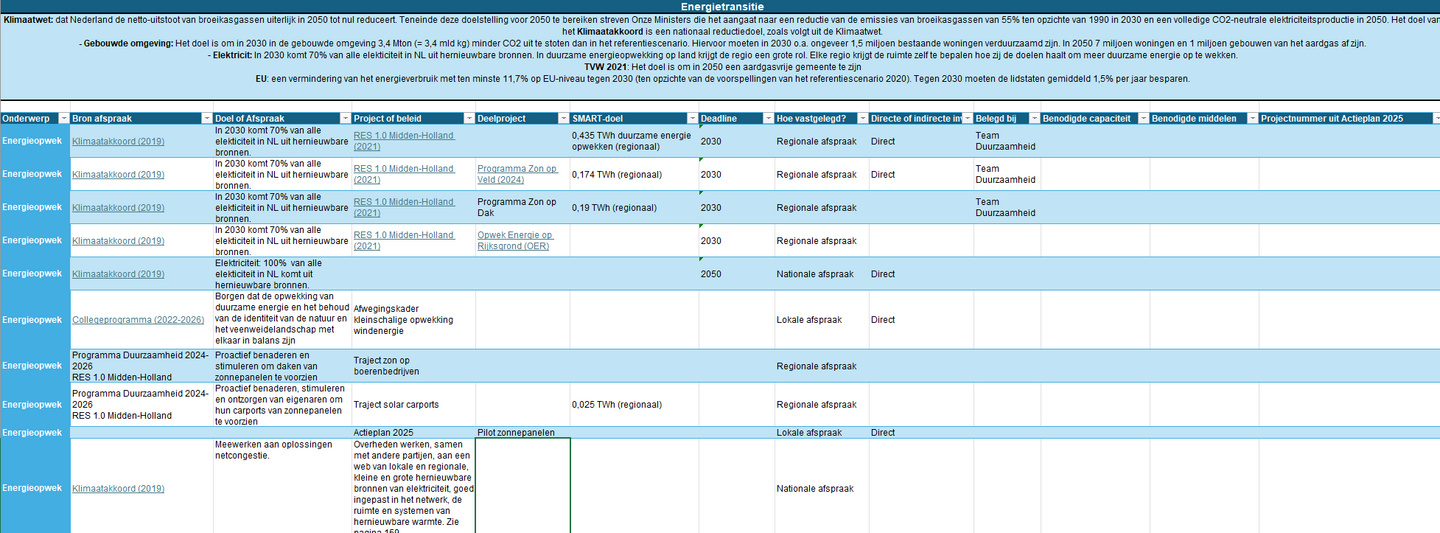
Task: Expand the Benodigde capaciteit filter dropdown
Action: (x=1141, y=118)
